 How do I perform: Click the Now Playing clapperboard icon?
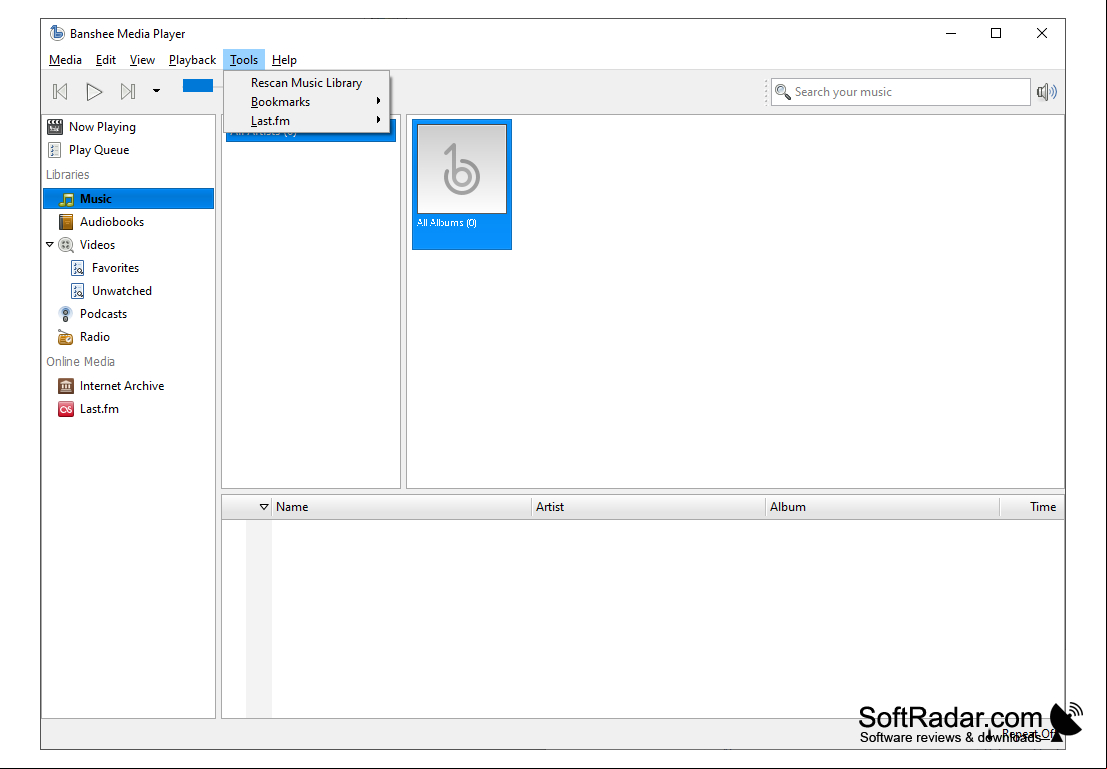(x=54, y=127)
